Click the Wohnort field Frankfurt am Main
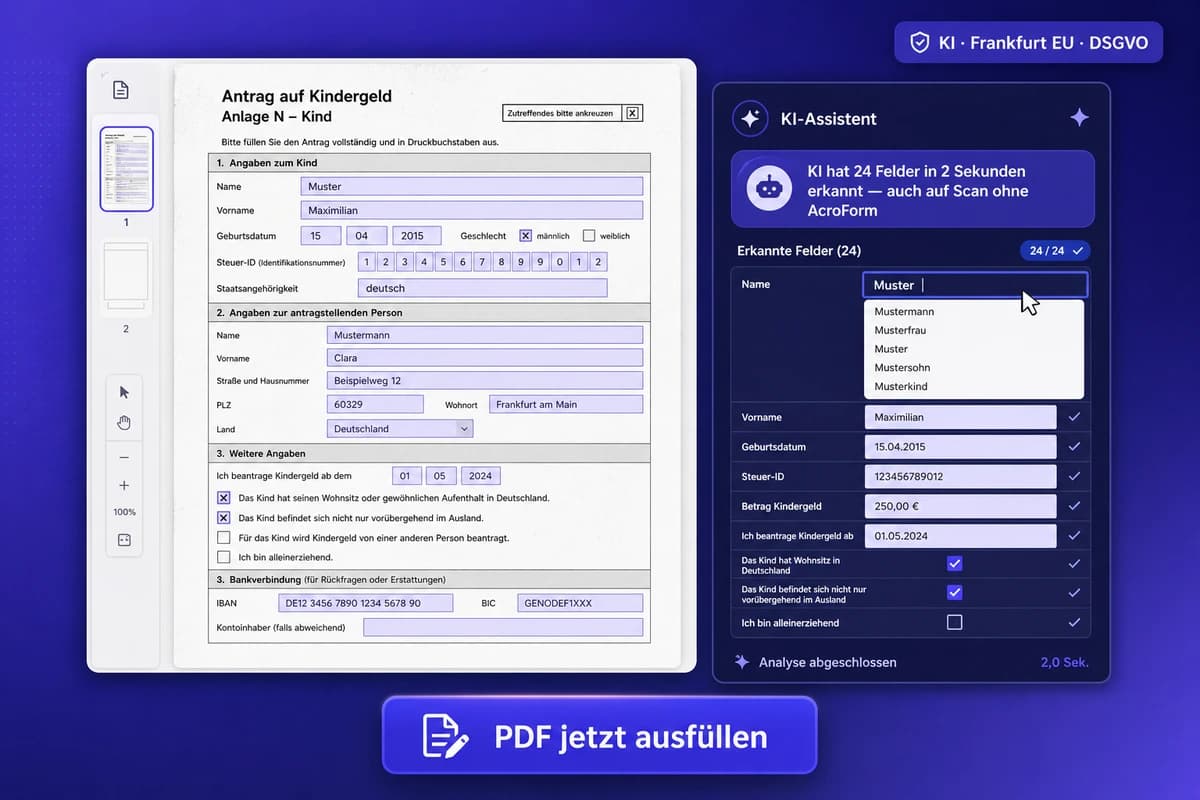1200x800 pixels. (x=566, y=404)
